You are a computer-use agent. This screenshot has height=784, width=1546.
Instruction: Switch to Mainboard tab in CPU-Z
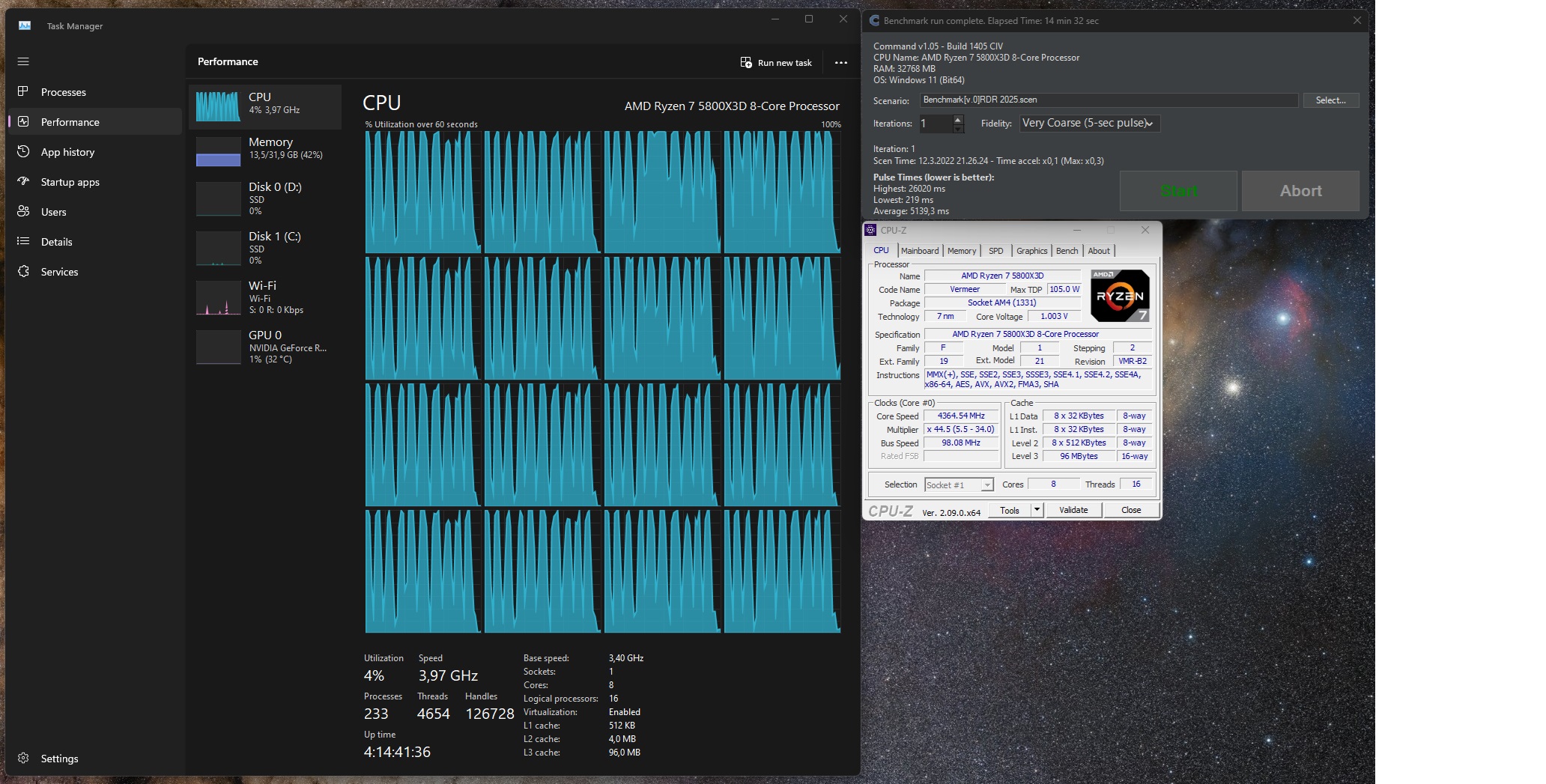tap(920, 251)
